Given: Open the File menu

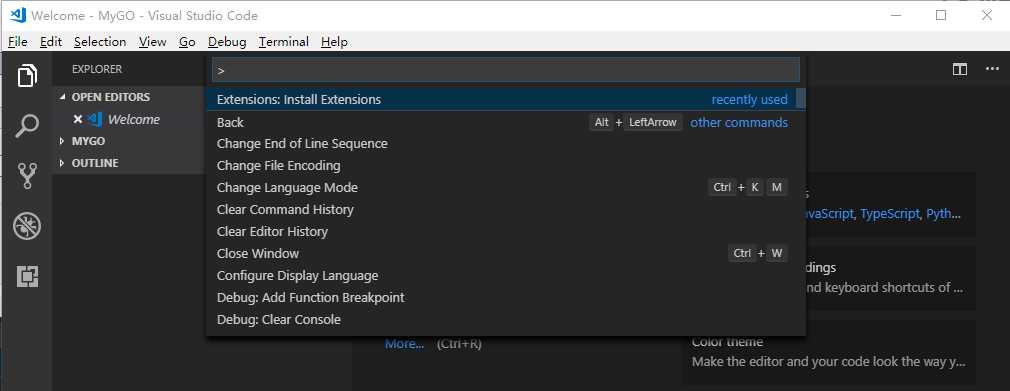Looking at the screenshot, I should [17, 42].
